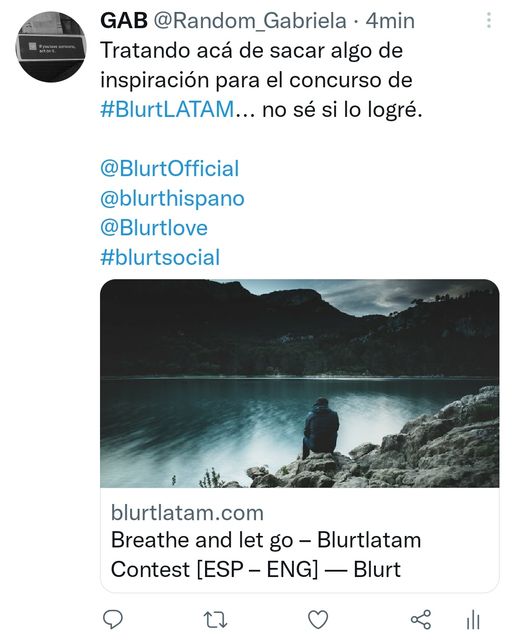Like the tweet with the heart icon
Image resolution: width=515 pixels, height=640 pixels.
click(x=318, y=620)
